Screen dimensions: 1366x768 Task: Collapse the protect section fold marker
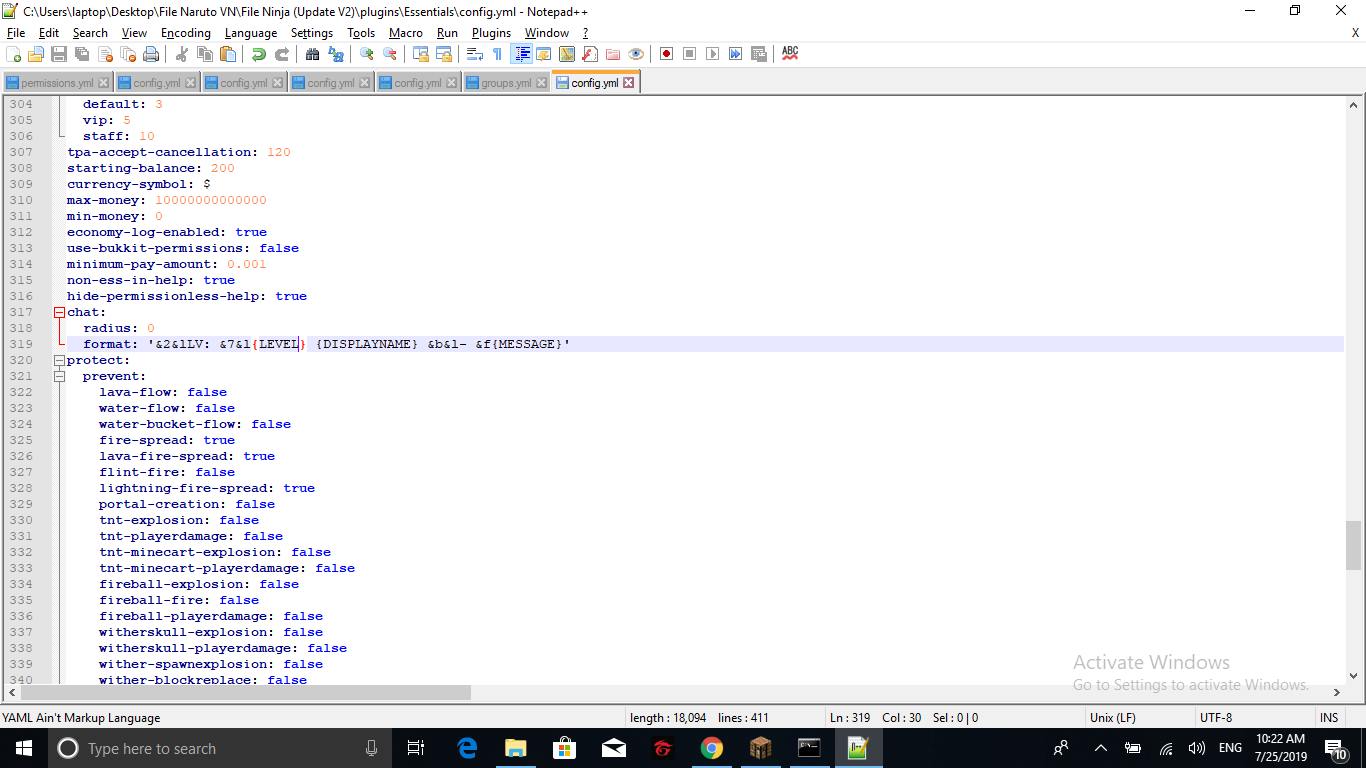point(59,360)
